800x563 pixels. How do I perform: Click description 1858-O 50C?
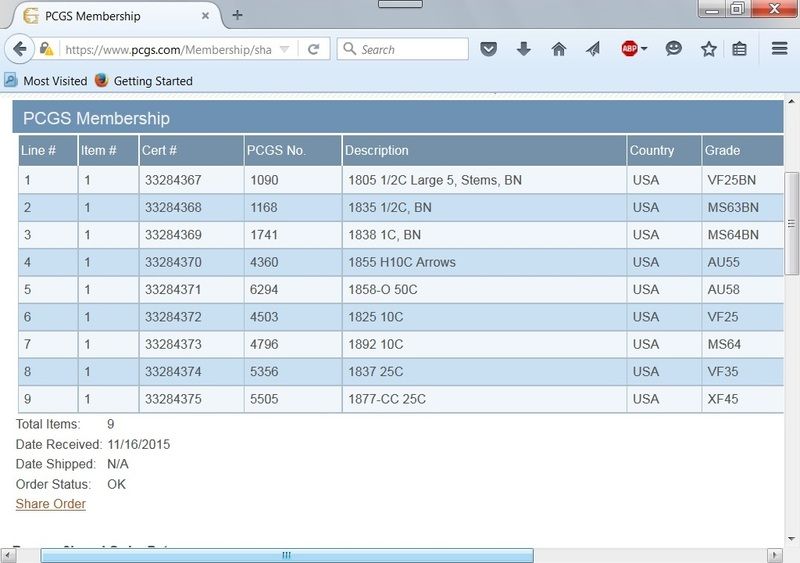[x=383, y=290]
